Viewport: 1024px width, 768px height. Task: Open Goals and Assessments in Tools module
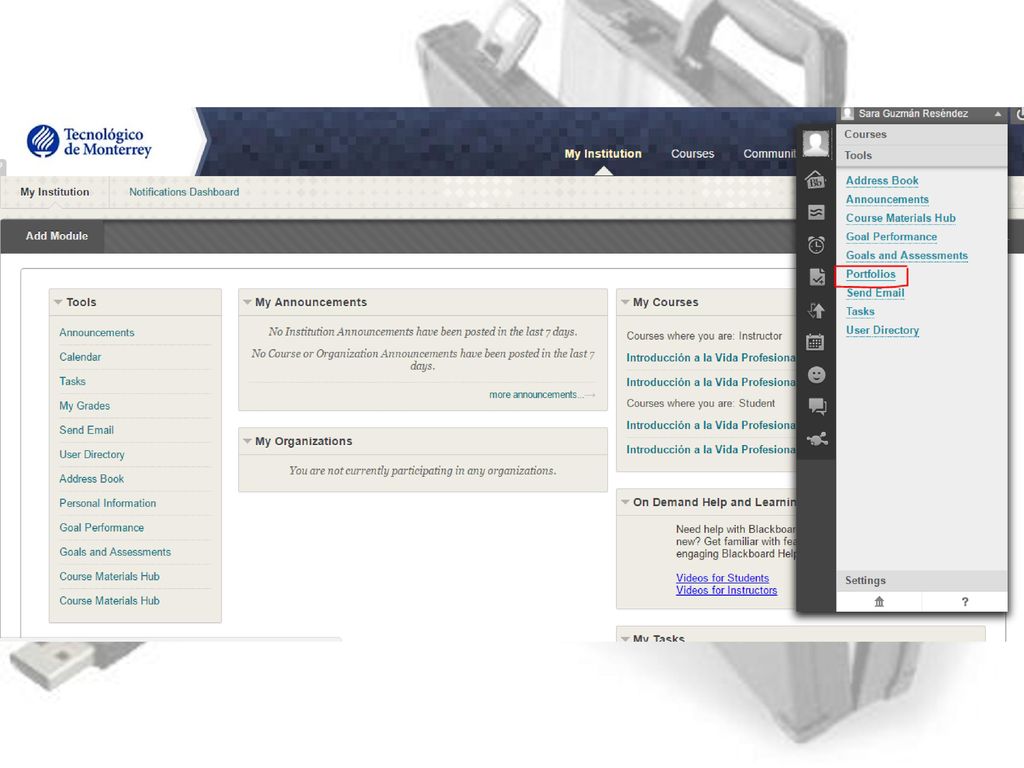[115, 552]
